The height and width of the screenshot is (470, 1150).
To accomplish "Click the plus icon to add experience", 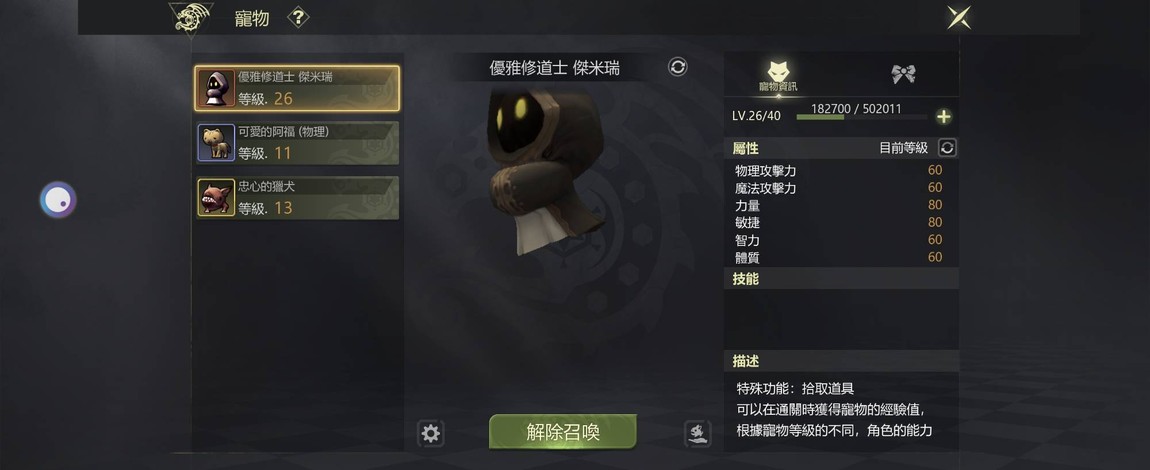I will click(943, 117).
